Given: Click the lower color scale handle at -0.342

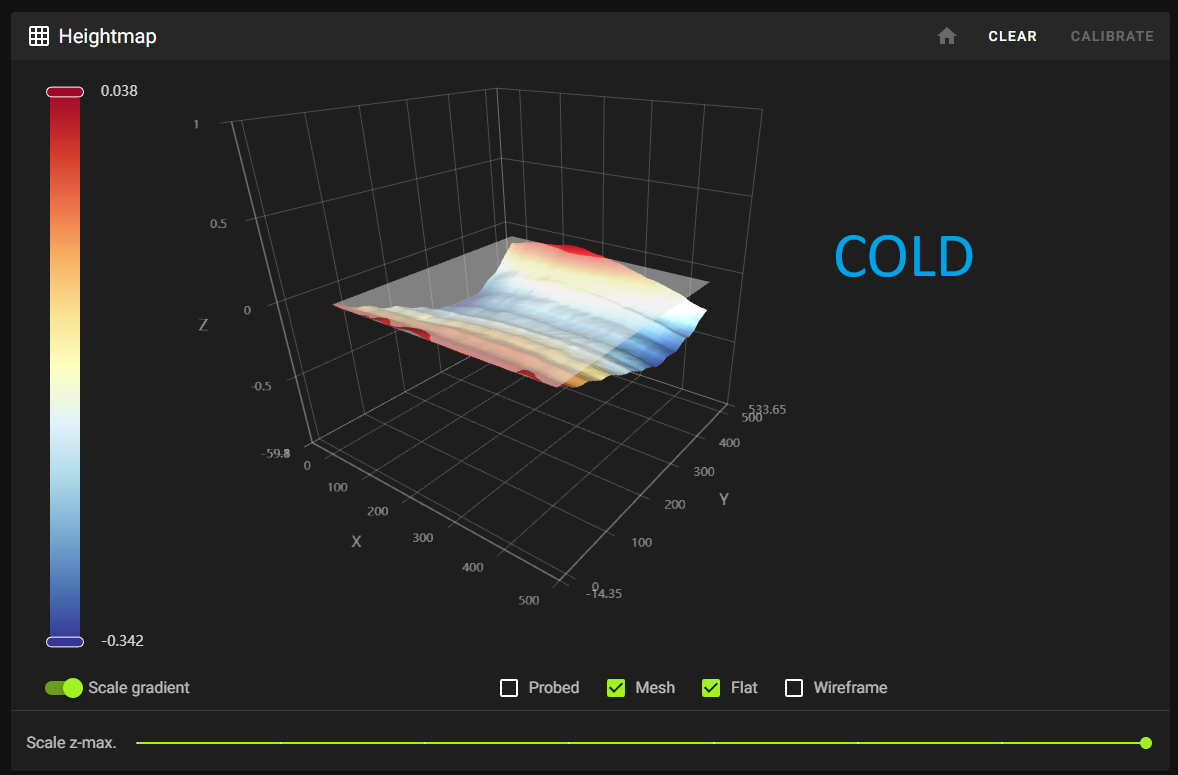Looking at the screenshot, I should [65, 641].
